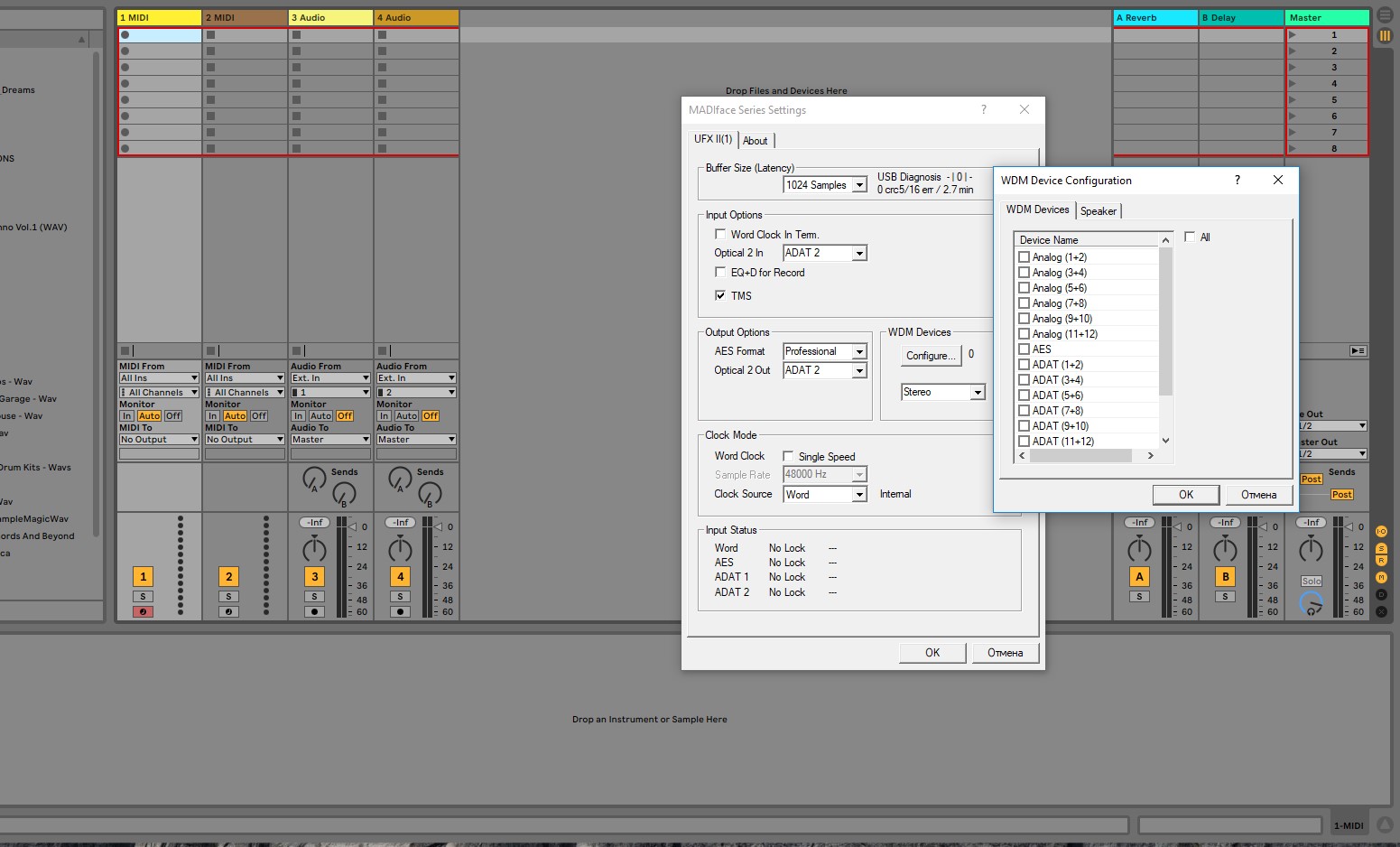The height and width of the screenshot is (847, 1400).
Task: Click the first clip slot of 1 MIDI
Action: [160, 35]
